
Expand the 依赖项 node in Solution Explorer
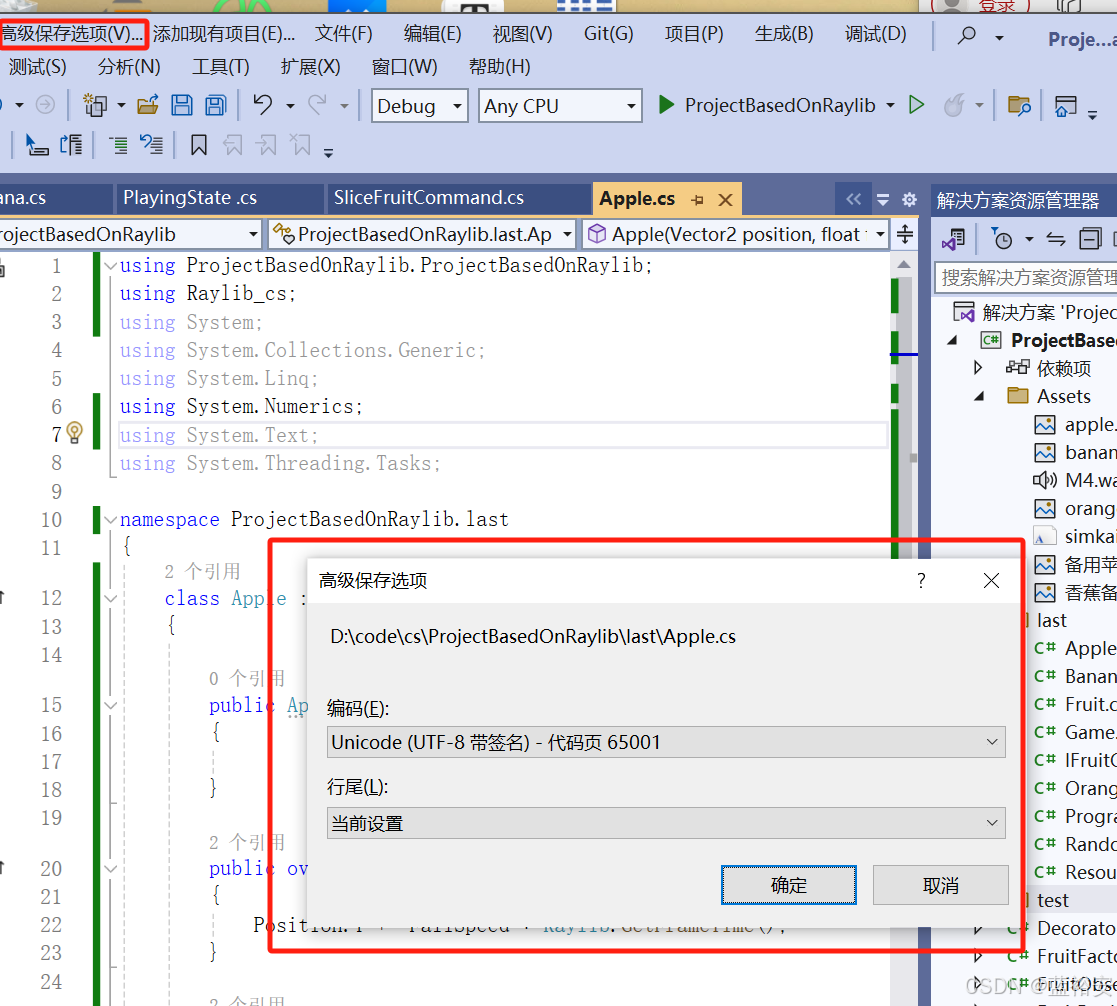tap(978, 368)
